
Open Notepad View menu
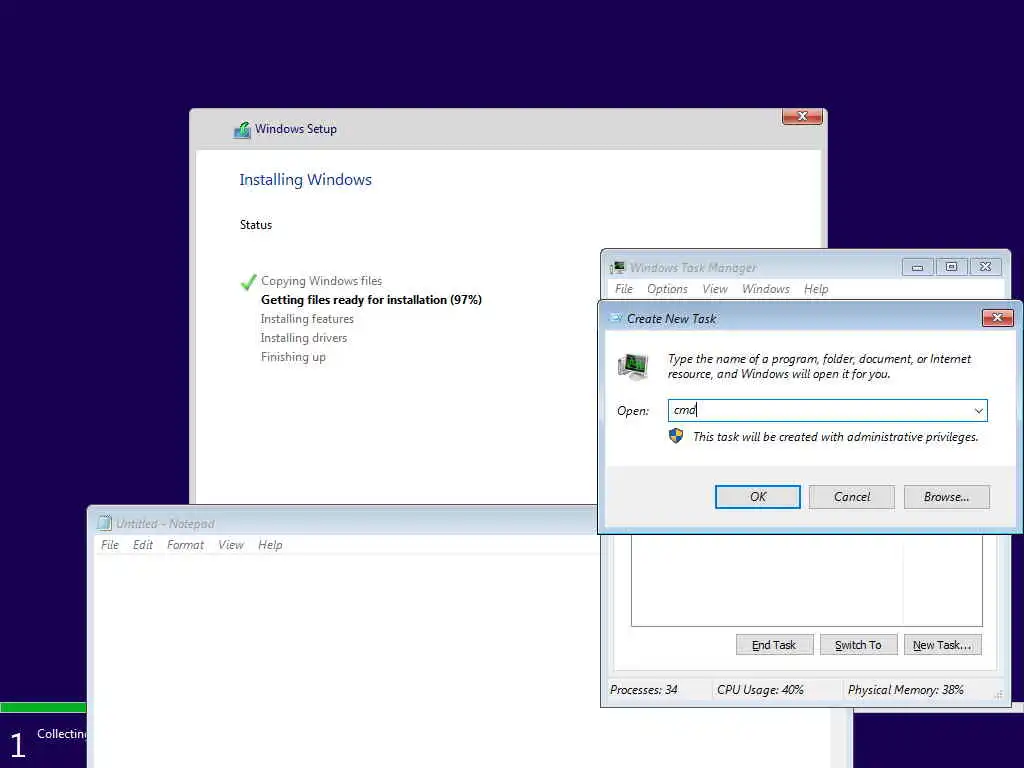[231, 545]
